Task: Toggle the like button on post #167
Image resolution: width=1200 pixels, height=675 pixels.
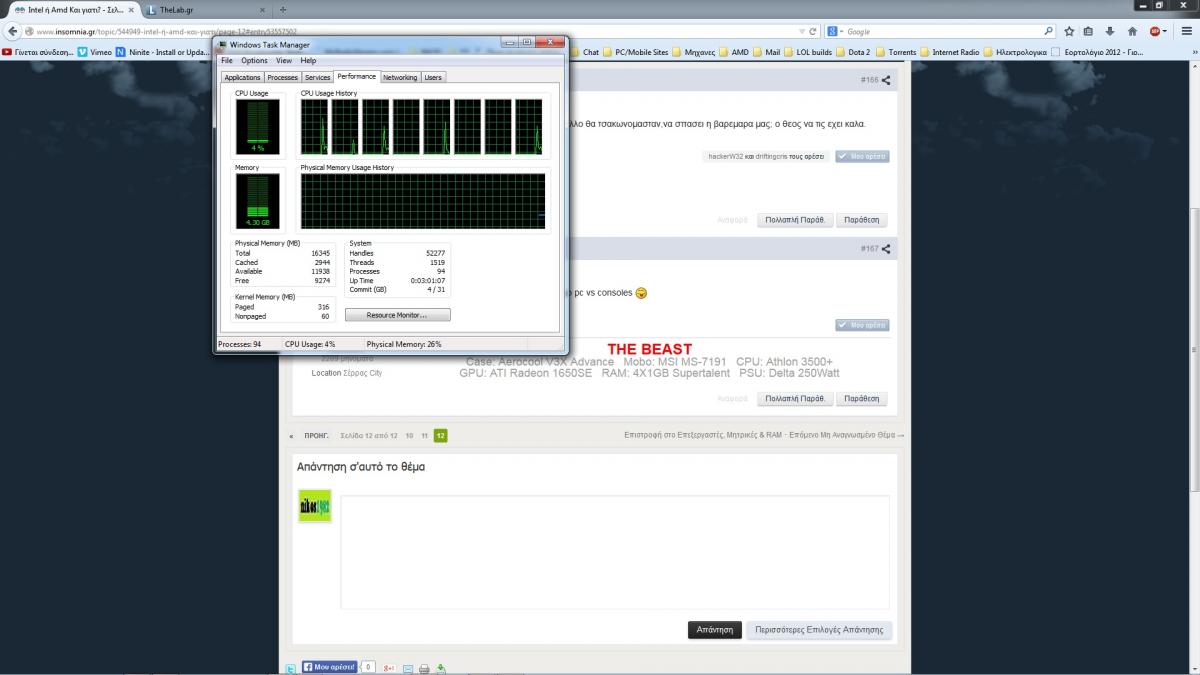Action: [x=862, y=325]
